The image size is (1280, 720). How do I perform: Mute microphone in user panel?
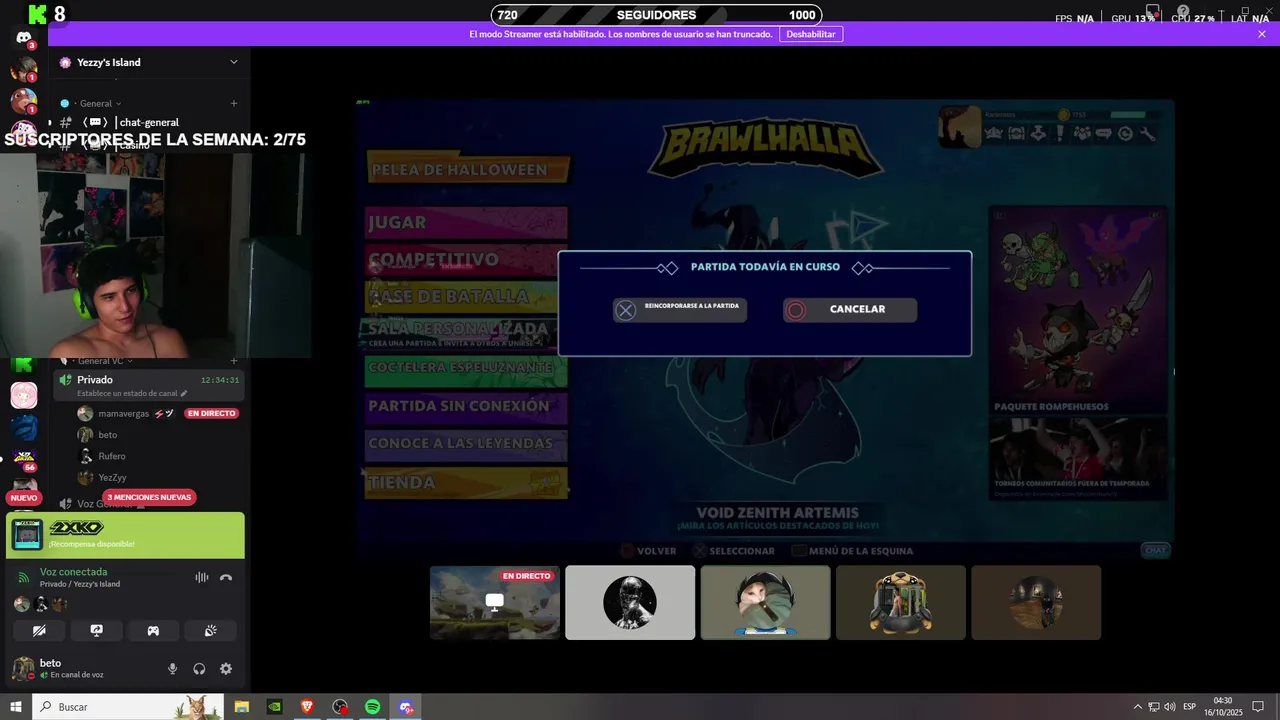coord(172,669)
